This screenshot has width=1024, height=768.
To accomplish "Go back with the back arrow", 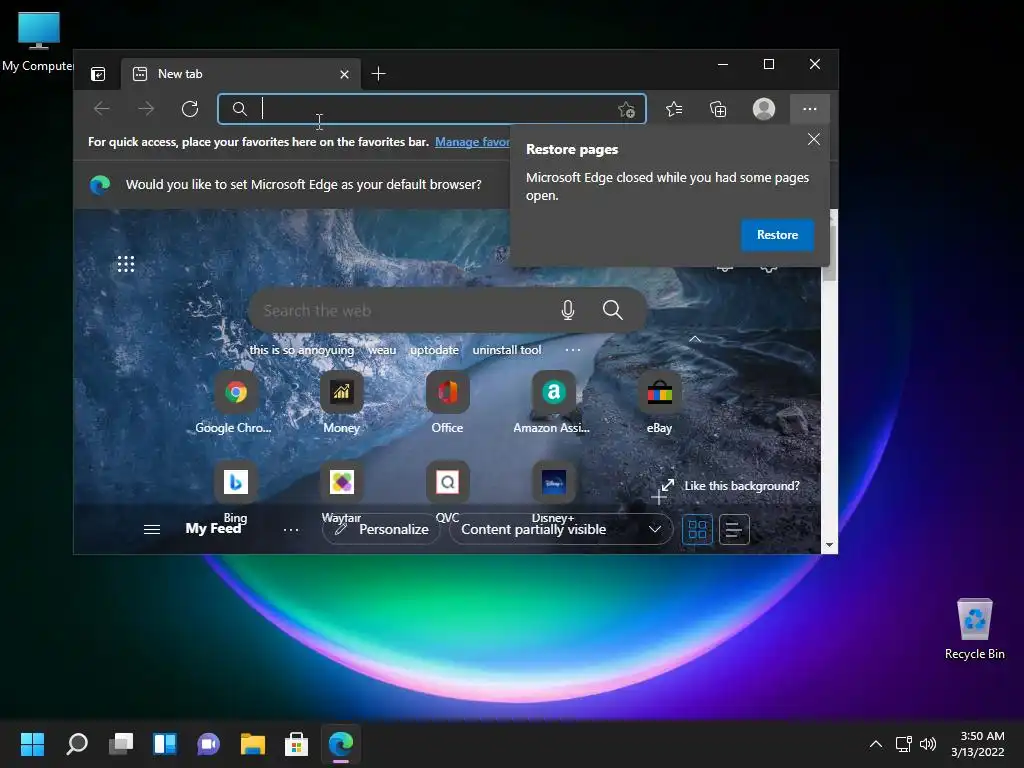I will click(102, 108).
